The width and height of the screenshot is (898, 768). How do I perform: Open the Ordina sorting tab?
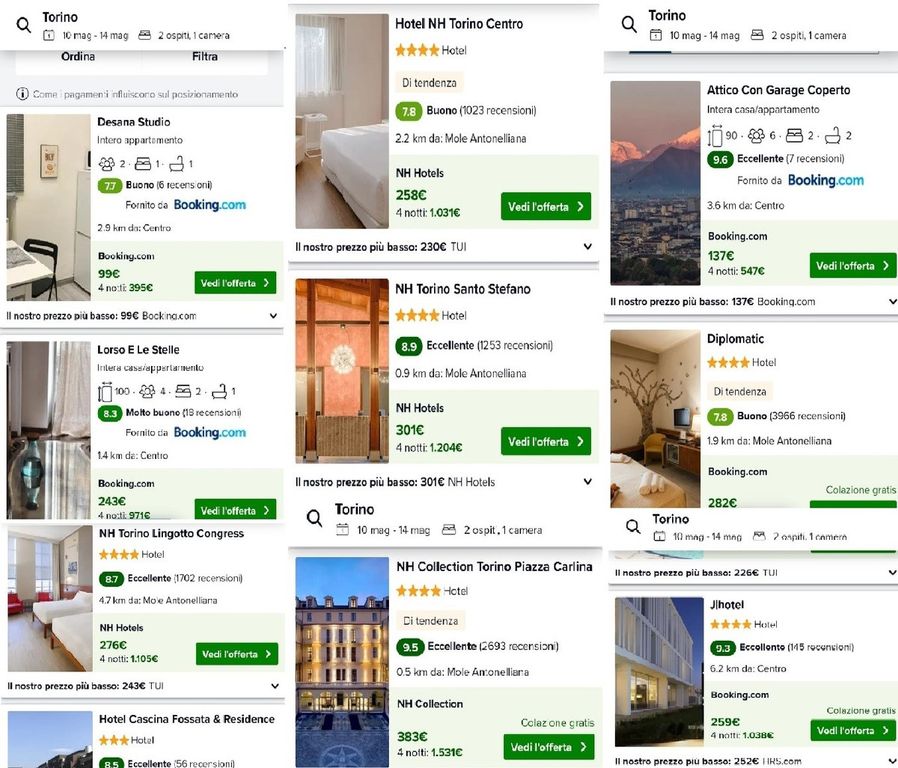pos(78,57)
